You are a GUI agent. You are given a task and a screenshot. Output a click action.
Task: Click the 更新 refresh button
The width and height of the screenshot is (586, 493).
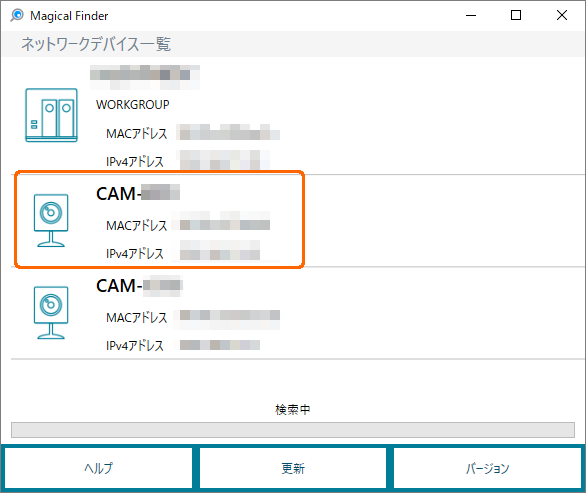pyautogui.click(x=293, y=468)
